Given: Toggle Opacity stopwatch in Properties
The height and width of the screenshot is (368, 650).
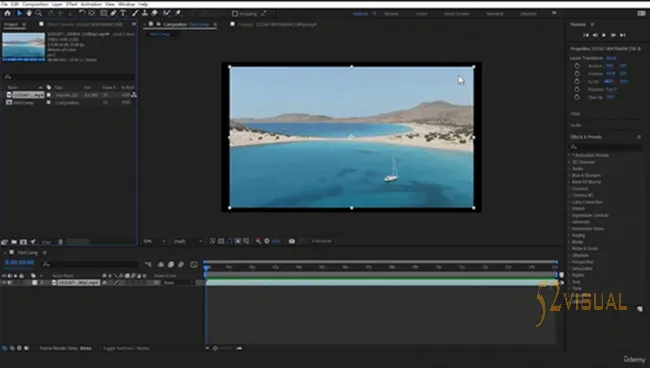Looking at the screenshot, I should point(577,97).
